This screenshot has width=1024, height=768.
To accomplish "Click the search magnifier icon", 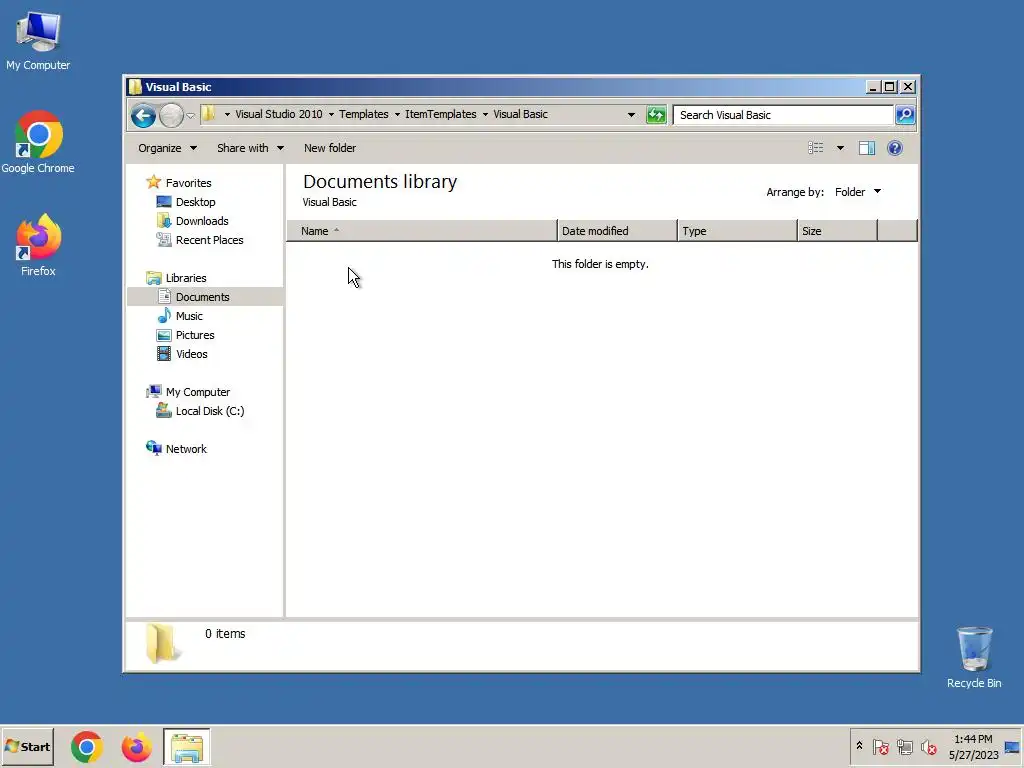I will click(x=905, y=115).
